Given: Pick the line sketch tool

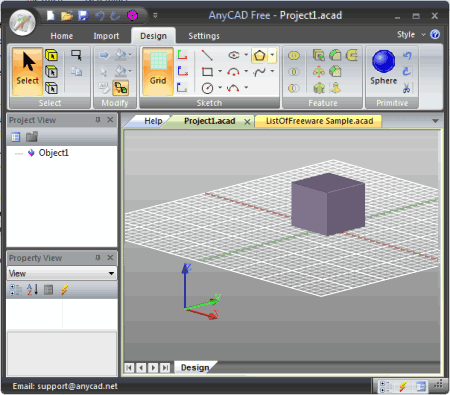Looking at the screenshot, I should tap(207, 55).
